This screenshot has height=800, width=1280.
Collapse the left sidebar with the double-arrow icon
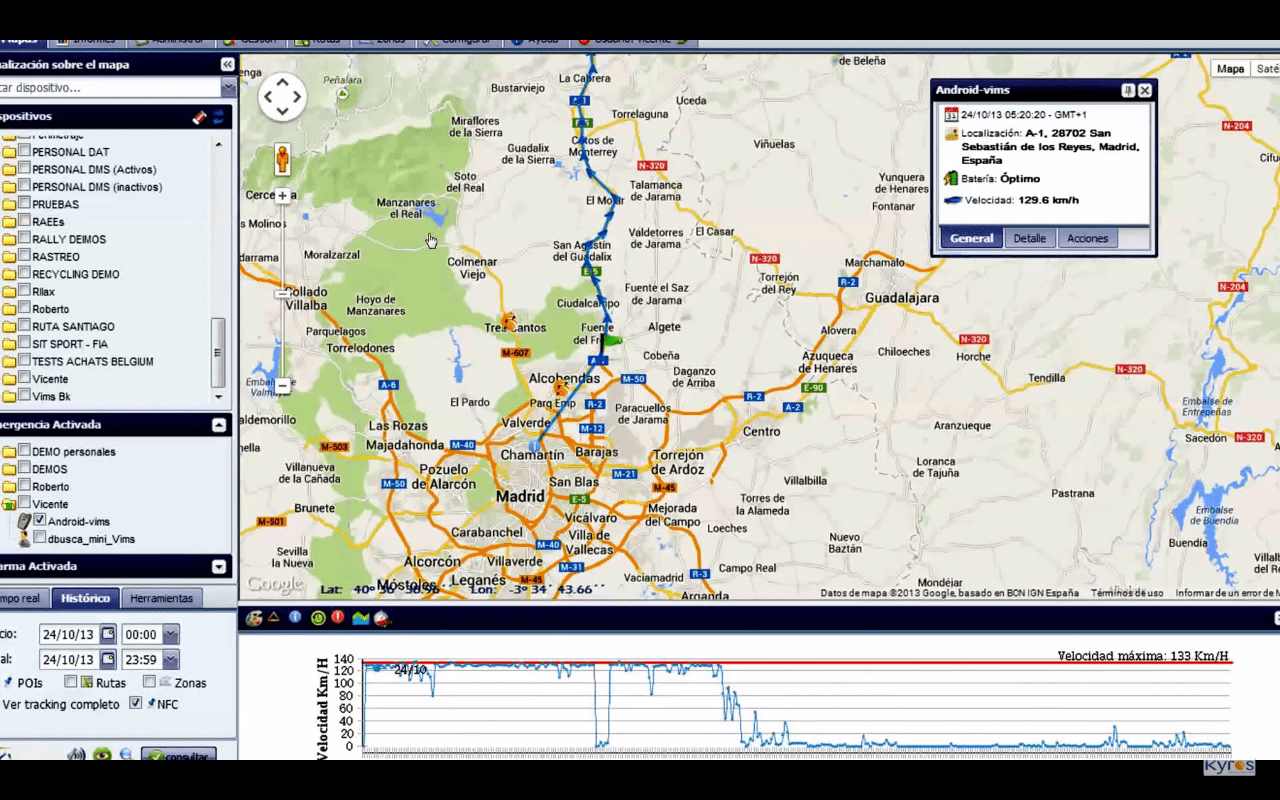[x=227, y=64]
